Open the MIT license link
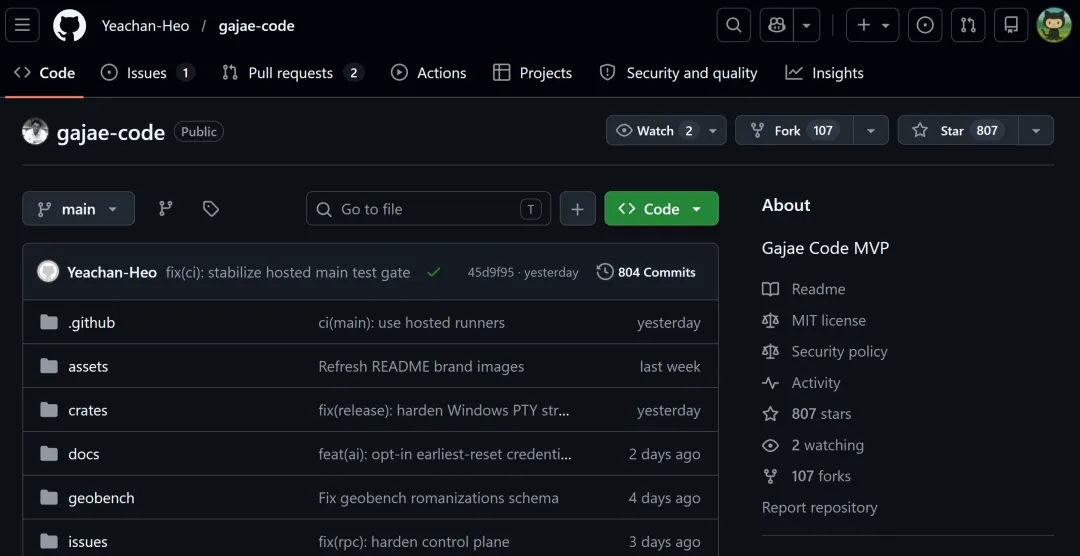This screenshot has height=556, width=1080. tap(813, 320)
